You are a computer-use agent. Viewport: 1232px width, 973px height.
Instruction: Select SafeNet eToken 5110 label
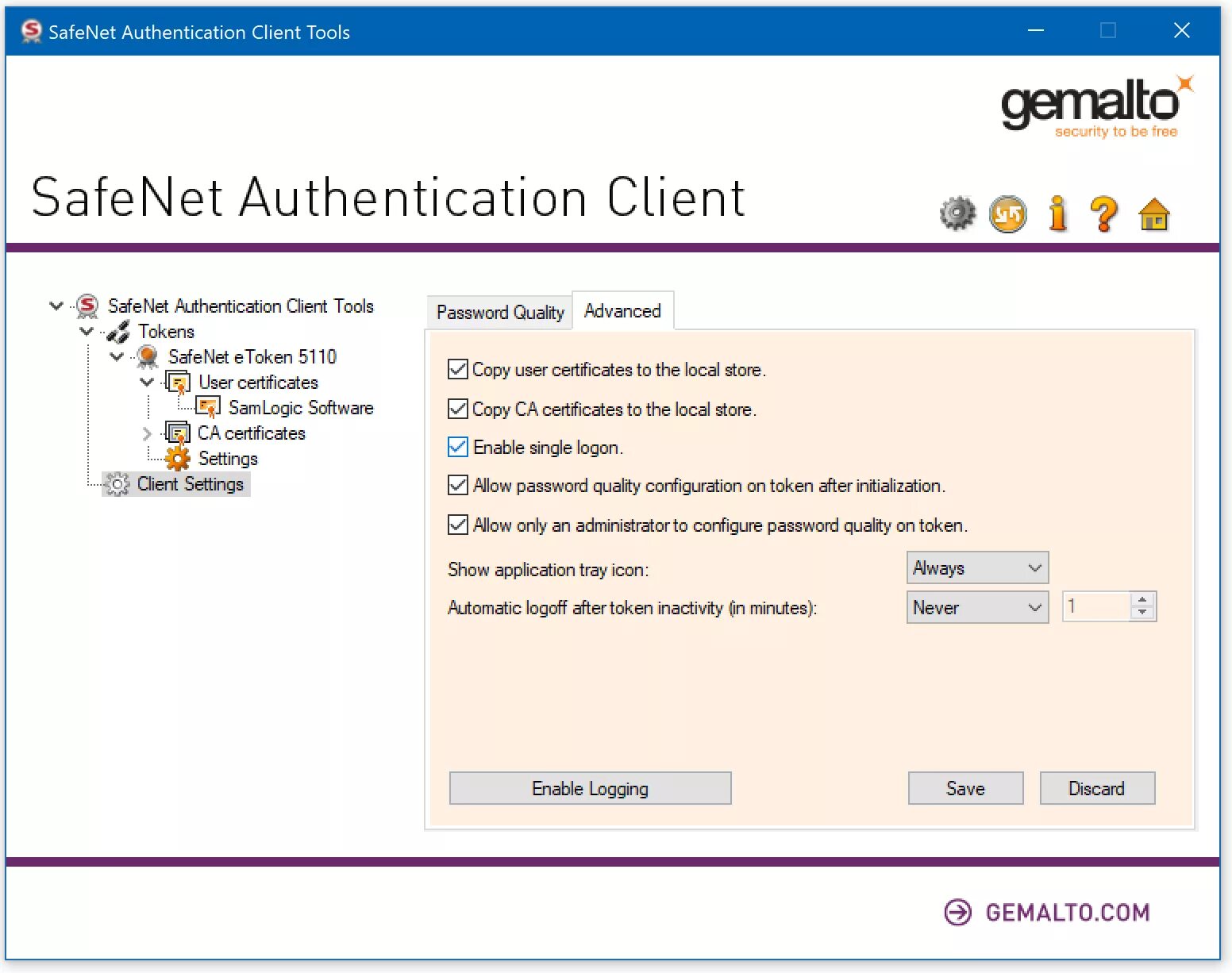tap(252, 357)
